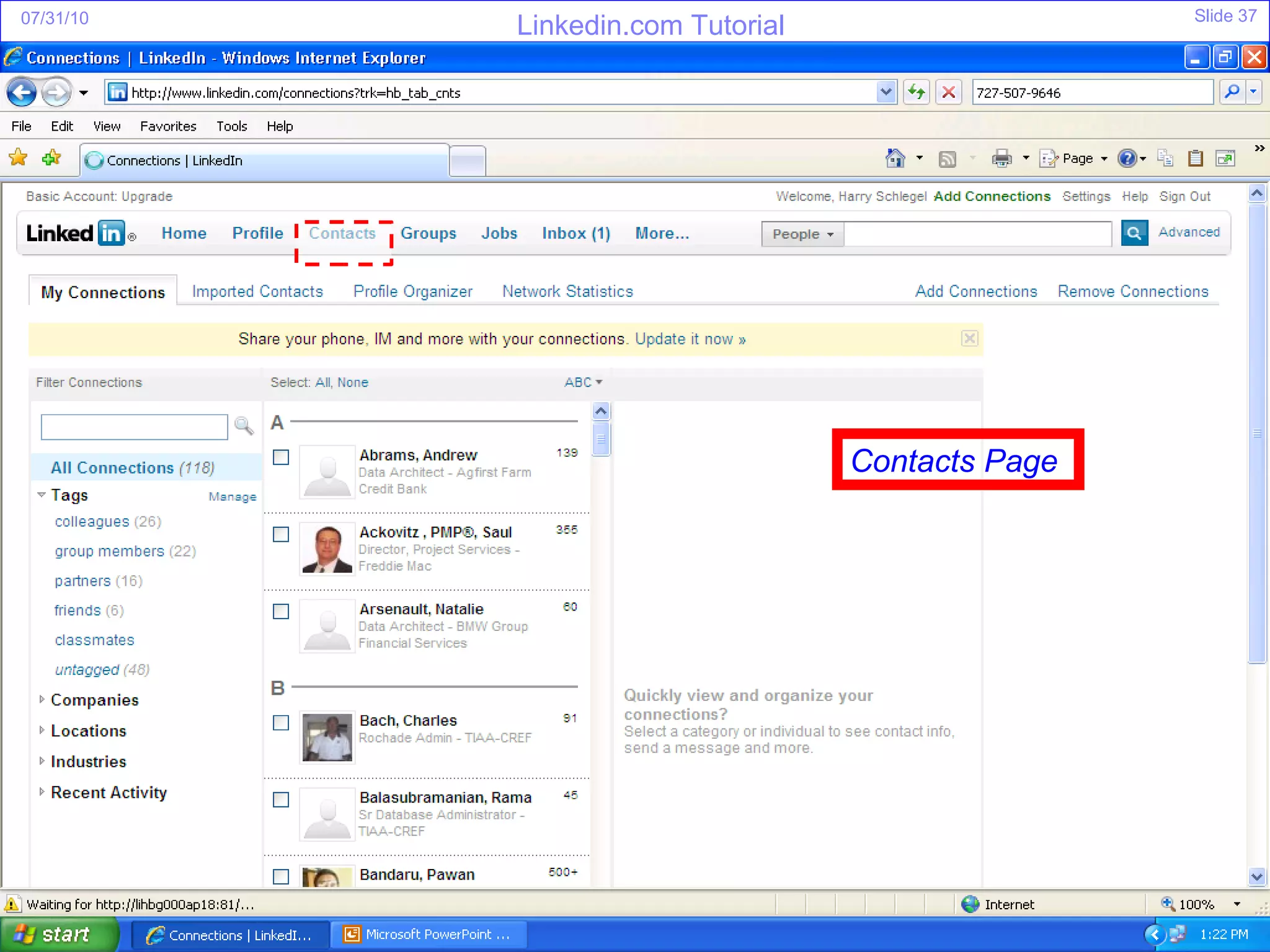Collapse the Tags section
The width and height of the screenshot is (1270, 952).
[x=42, y=495]
